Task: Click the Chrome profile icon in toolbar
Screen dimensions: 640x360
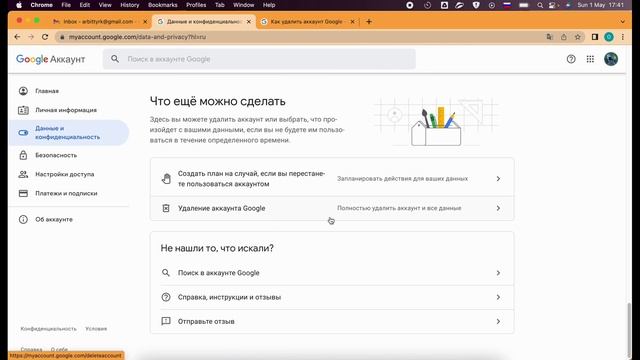Action: [x=609, y=37]
